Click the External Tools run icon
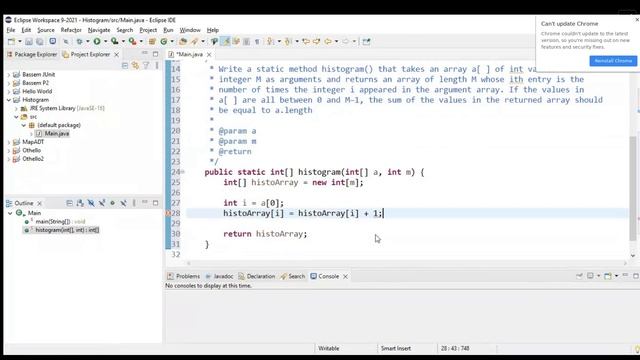This screenshot has height=360, width=640. [132, 41]
